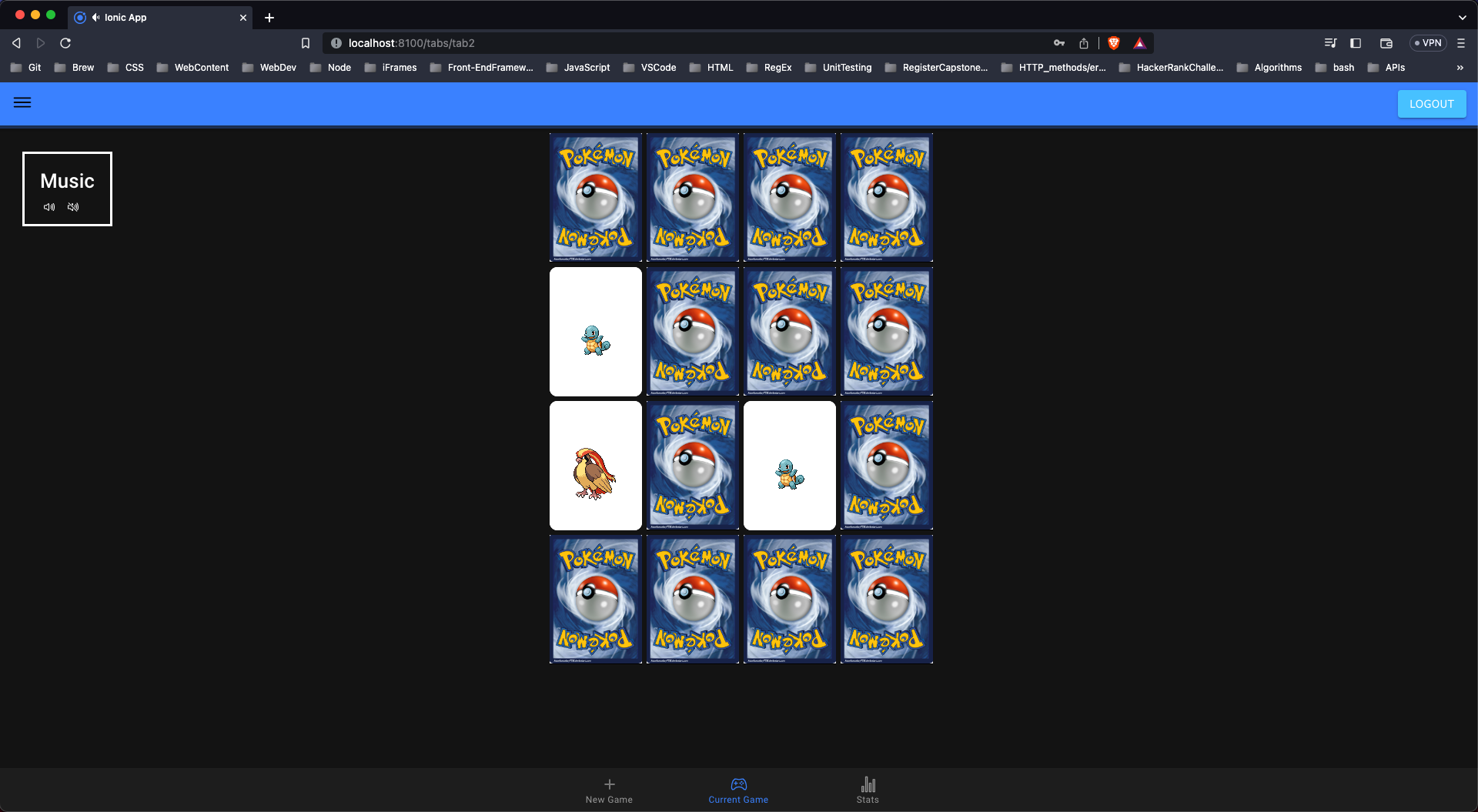
Task: Flip the fourth card in the bottom row
Action: (887, 600)
